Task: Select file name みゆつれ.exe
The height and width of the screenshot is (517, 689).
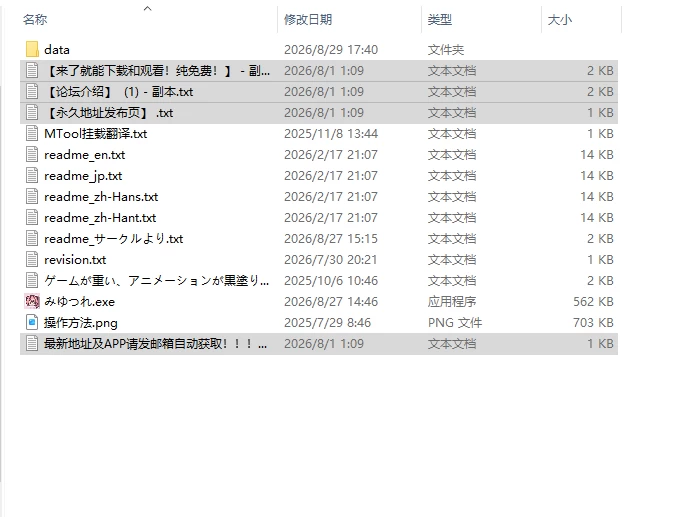Action: 80,302
